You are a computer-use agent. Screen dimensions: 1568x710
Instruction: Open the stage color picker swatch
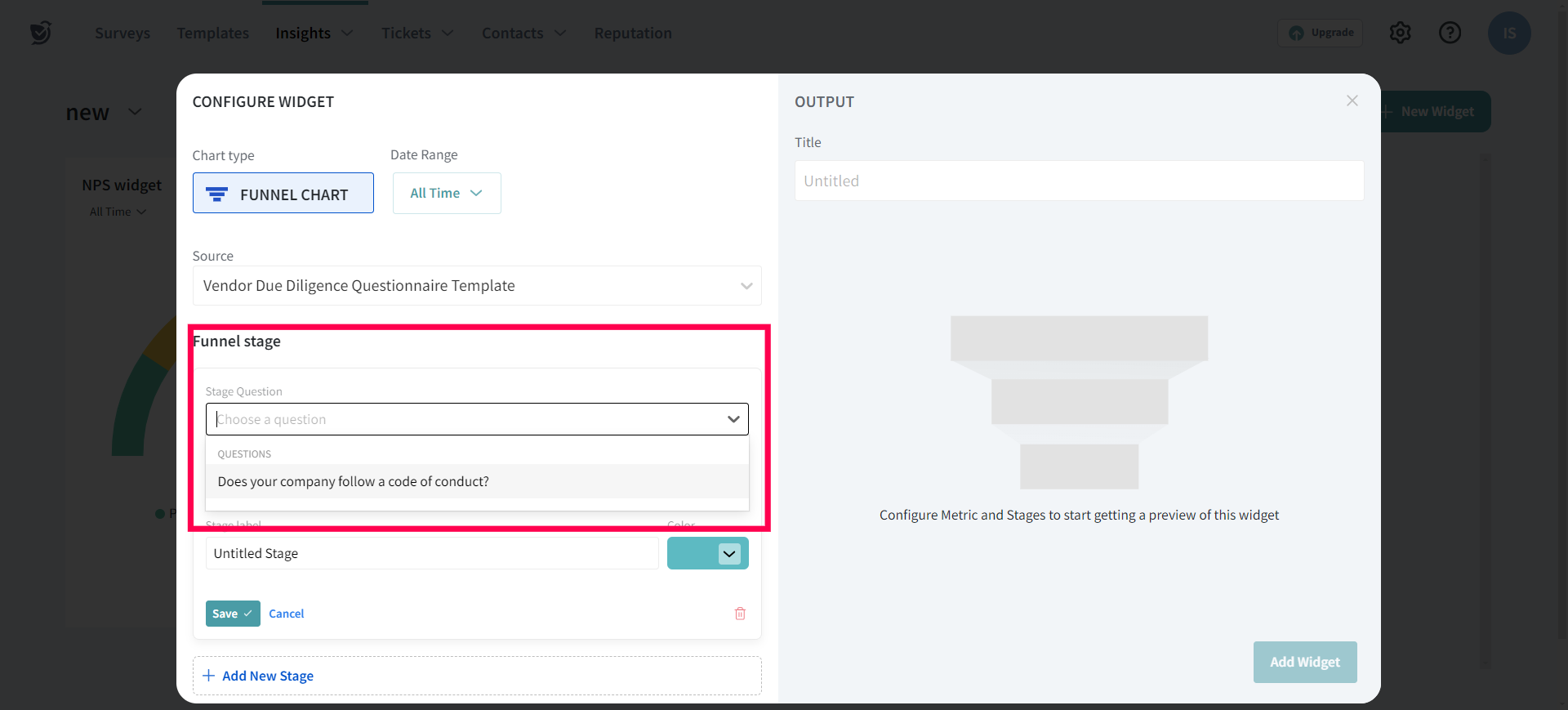(x=707, y=554)
